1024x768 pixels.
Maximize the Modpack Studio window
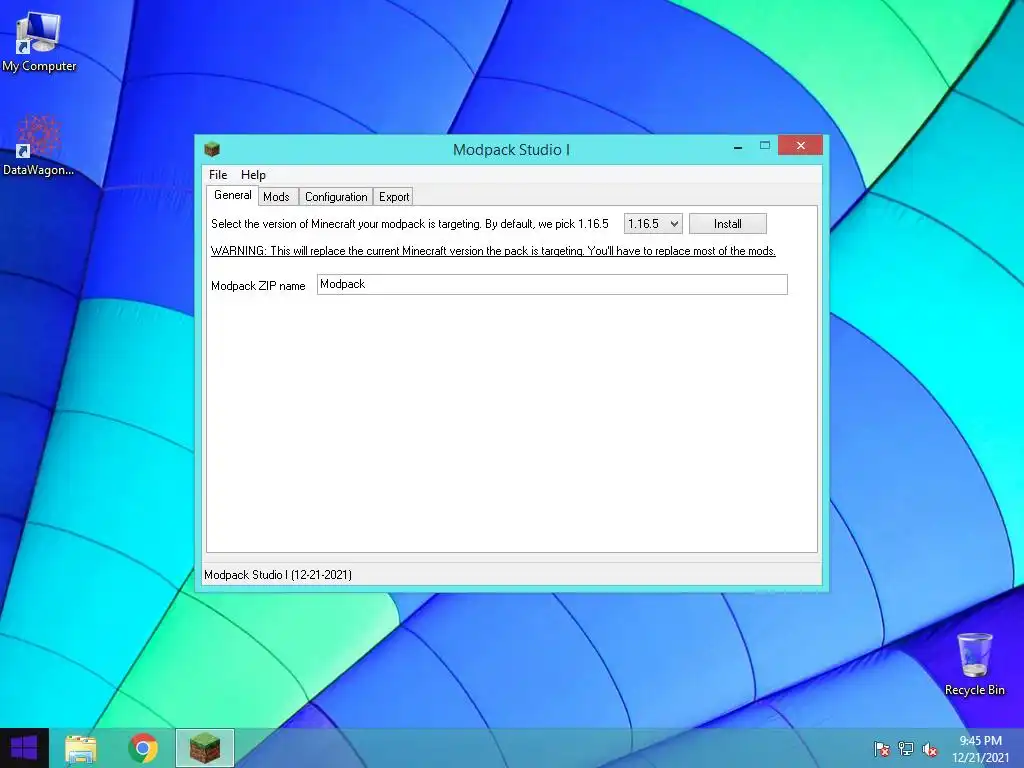(x=765, y=146)
